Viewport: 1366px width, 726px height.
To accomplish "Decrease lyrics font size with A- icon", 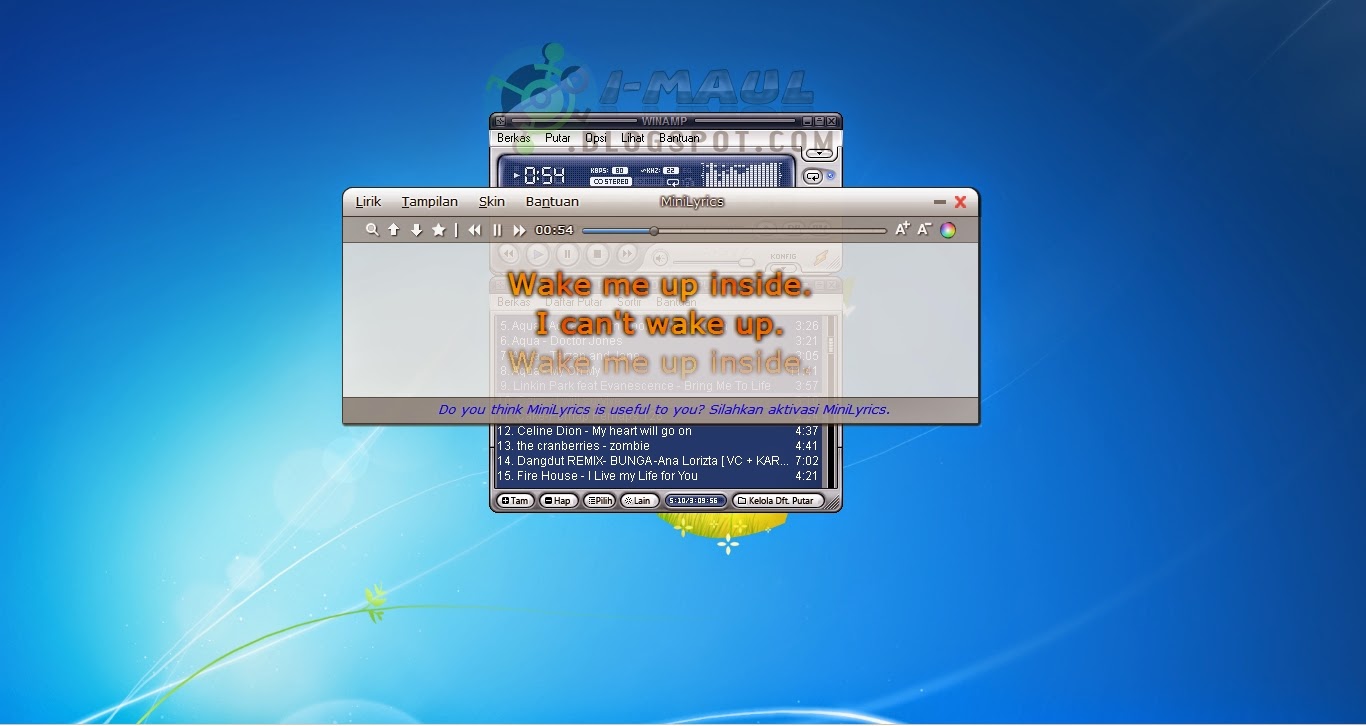I will point(925,229).
